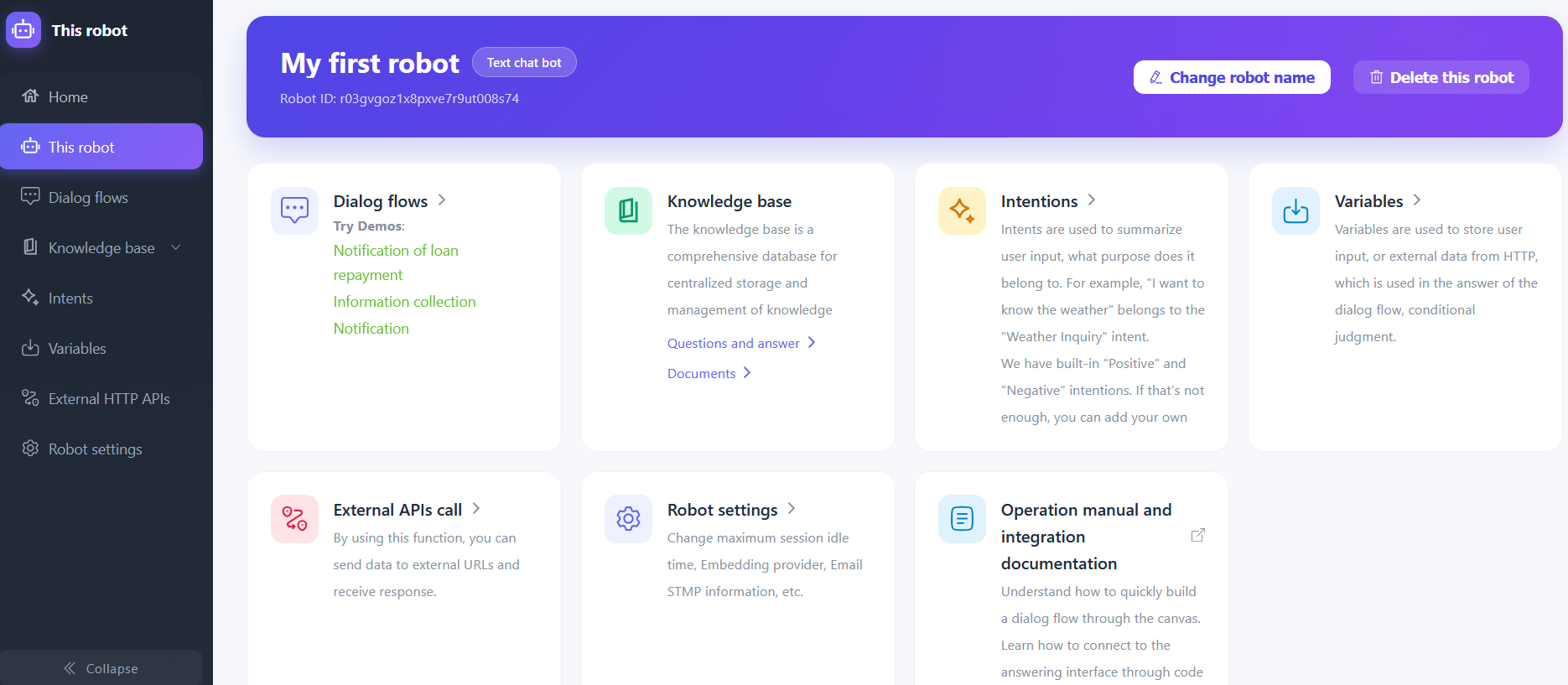This screenshot has width=1568, height=685.
Task: Click the External HTTP APIs sidebar icon
Action: [30, 397]
